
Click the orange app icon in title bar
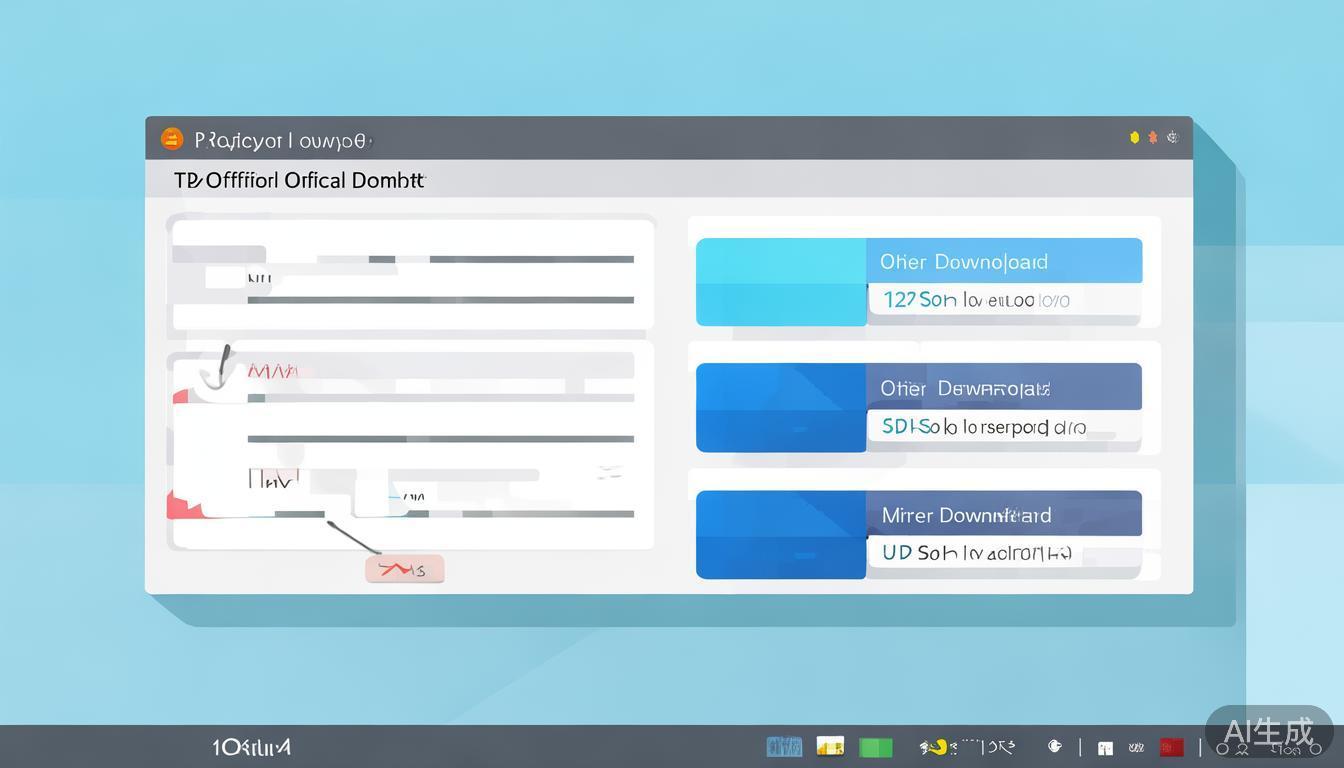[x=172, y=139]
